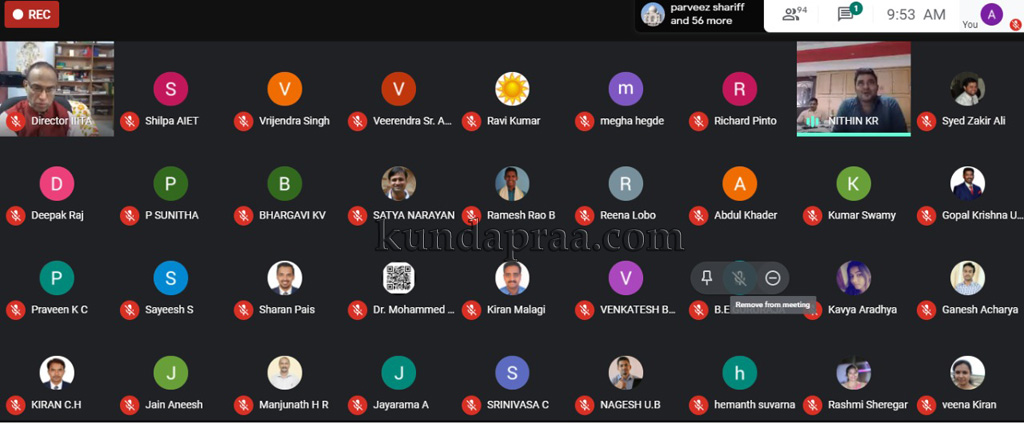Click Abdul Khader's orange 'A' avatar
This screenshot has width=1024, height=424.
[x=740, y=184]
